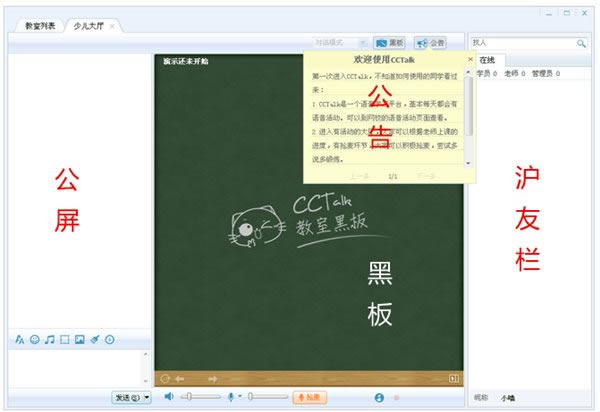Switch to the 教室列表 tab

tap(40, 26)
